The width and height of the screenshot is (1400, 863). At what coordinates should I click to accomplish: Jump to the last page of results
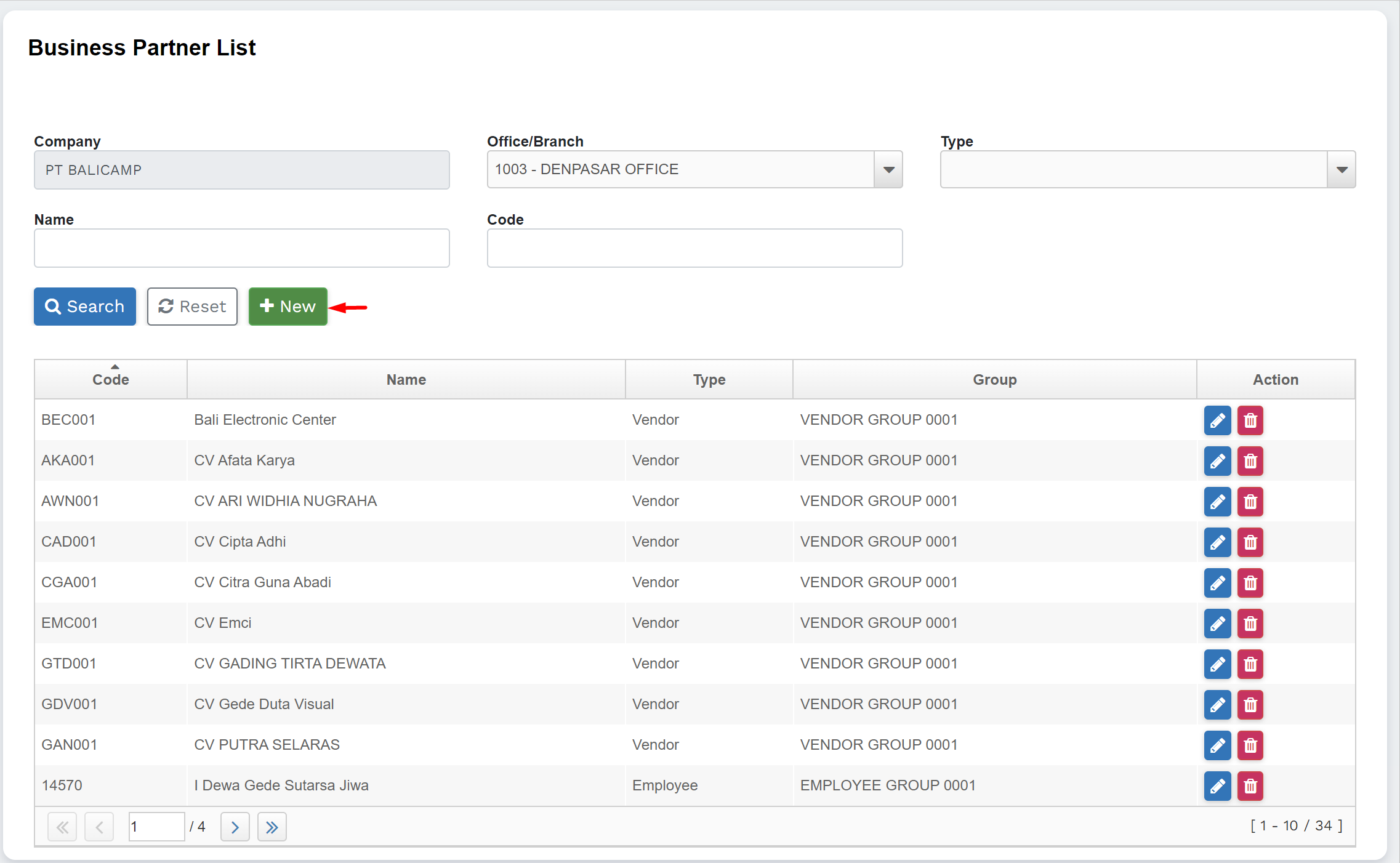pyautogui.click(x=272, y=827)
